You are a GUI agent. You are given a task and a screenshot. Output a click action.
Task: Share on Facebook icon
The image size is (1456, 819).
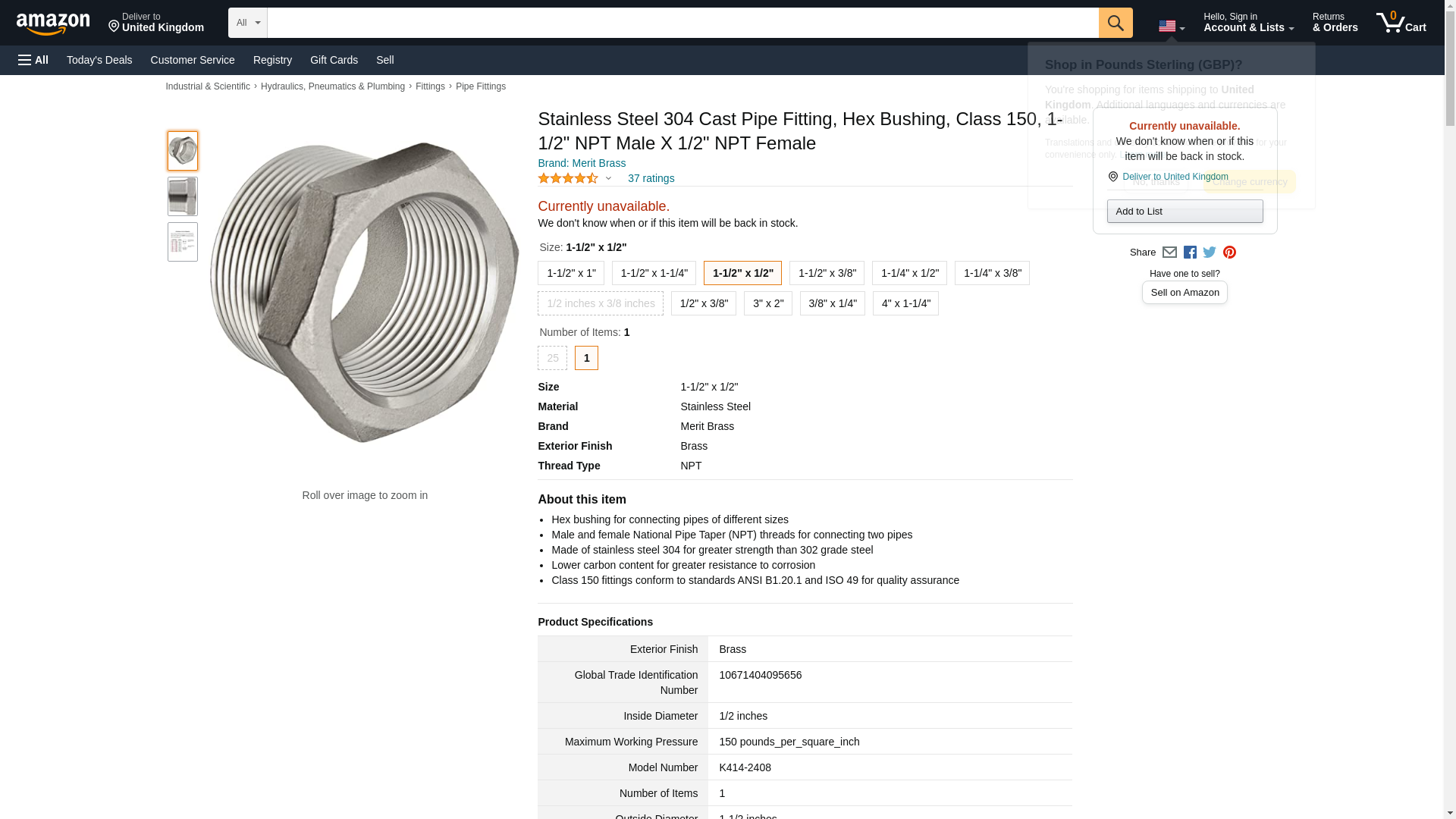click(1190, 253)
